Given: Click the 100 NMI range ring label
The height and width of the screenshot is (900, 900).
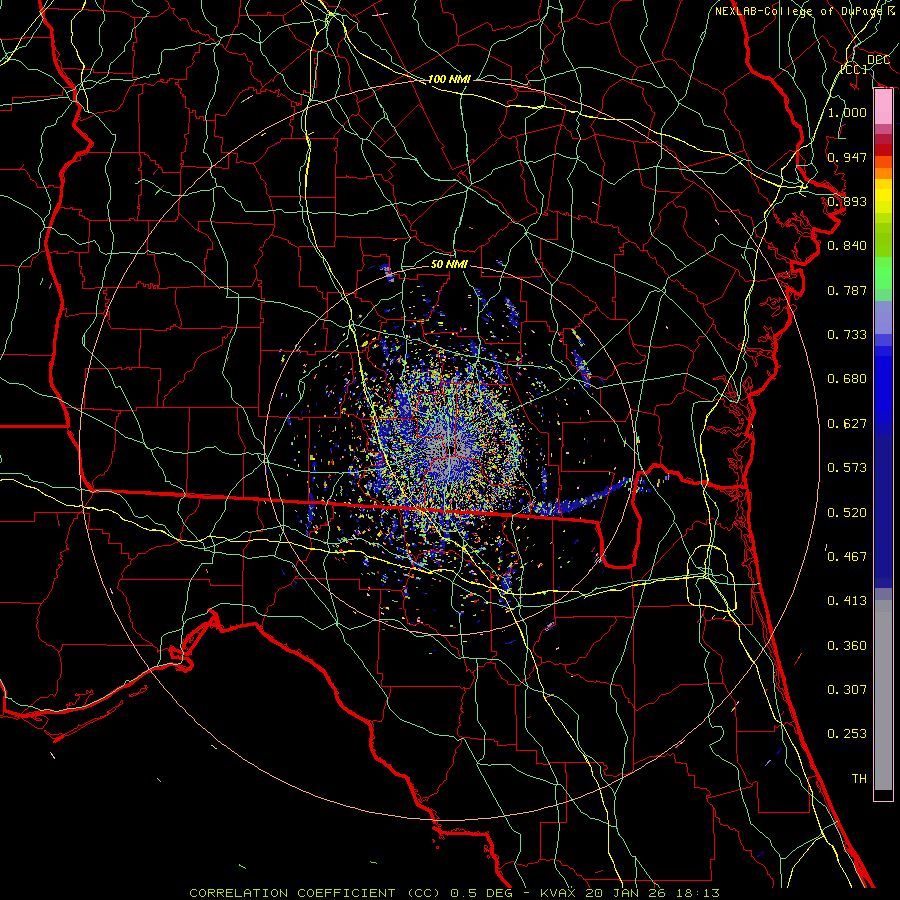Looking at the screenshot, I should point(449,79).
